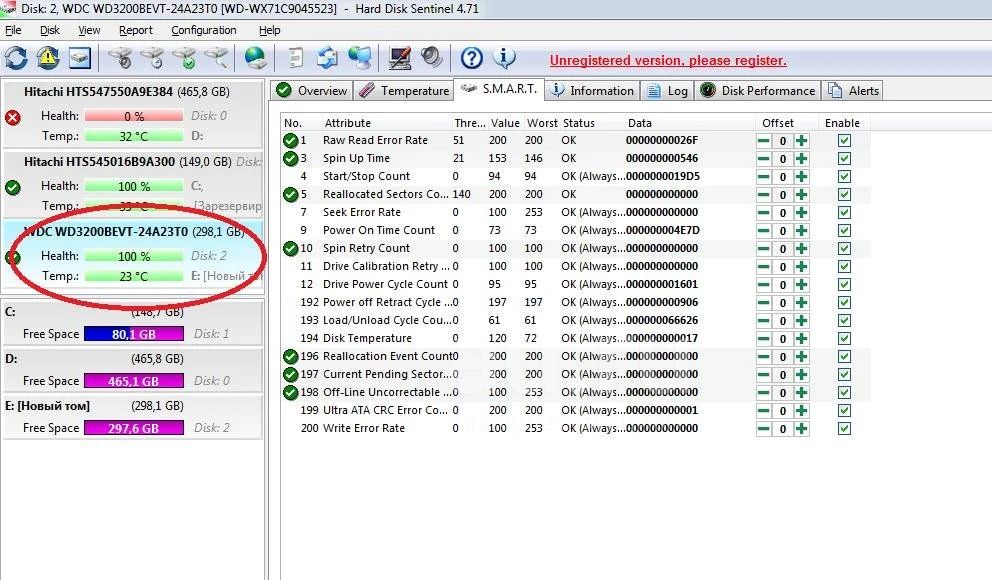This screenshot has height=580, width=992.
Task: Uncheck Enable for Raw Read Error Rate
Action: coord(844,140)
